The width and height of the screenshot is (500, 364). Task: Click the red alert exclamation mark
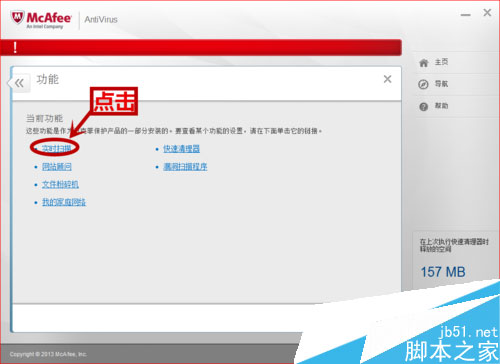[x=15, y=47]
